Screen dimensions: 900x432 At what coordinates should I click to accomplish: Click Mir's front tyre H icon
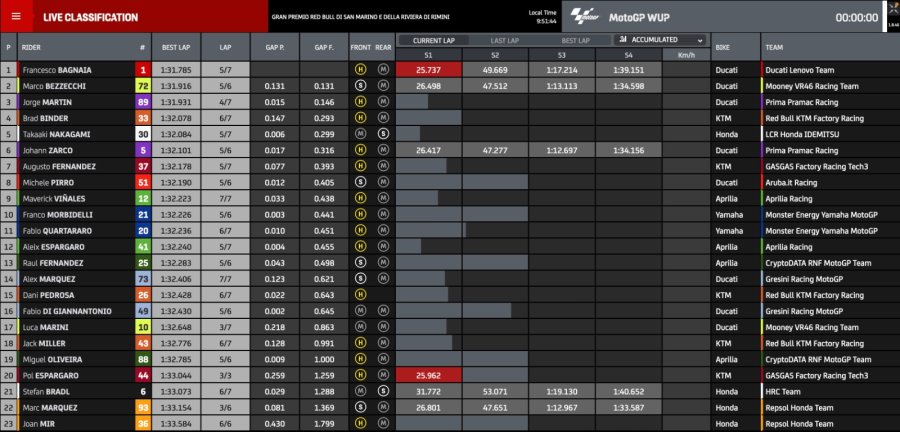[x=360, y=423]
